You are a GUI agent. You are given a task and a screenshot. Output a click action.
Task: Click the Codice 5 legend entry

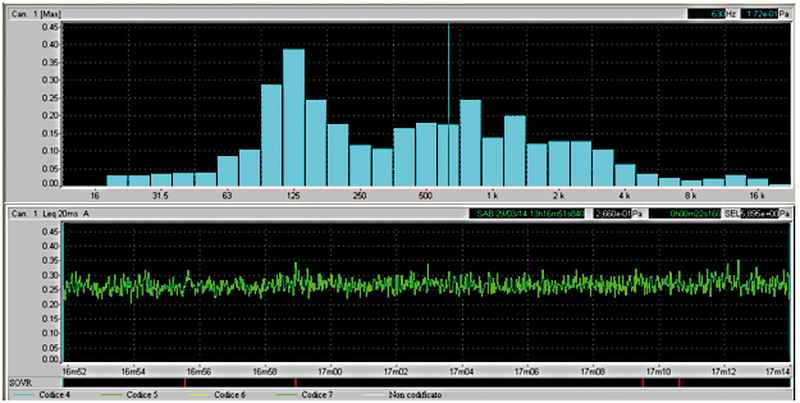[x=131, y=395]
